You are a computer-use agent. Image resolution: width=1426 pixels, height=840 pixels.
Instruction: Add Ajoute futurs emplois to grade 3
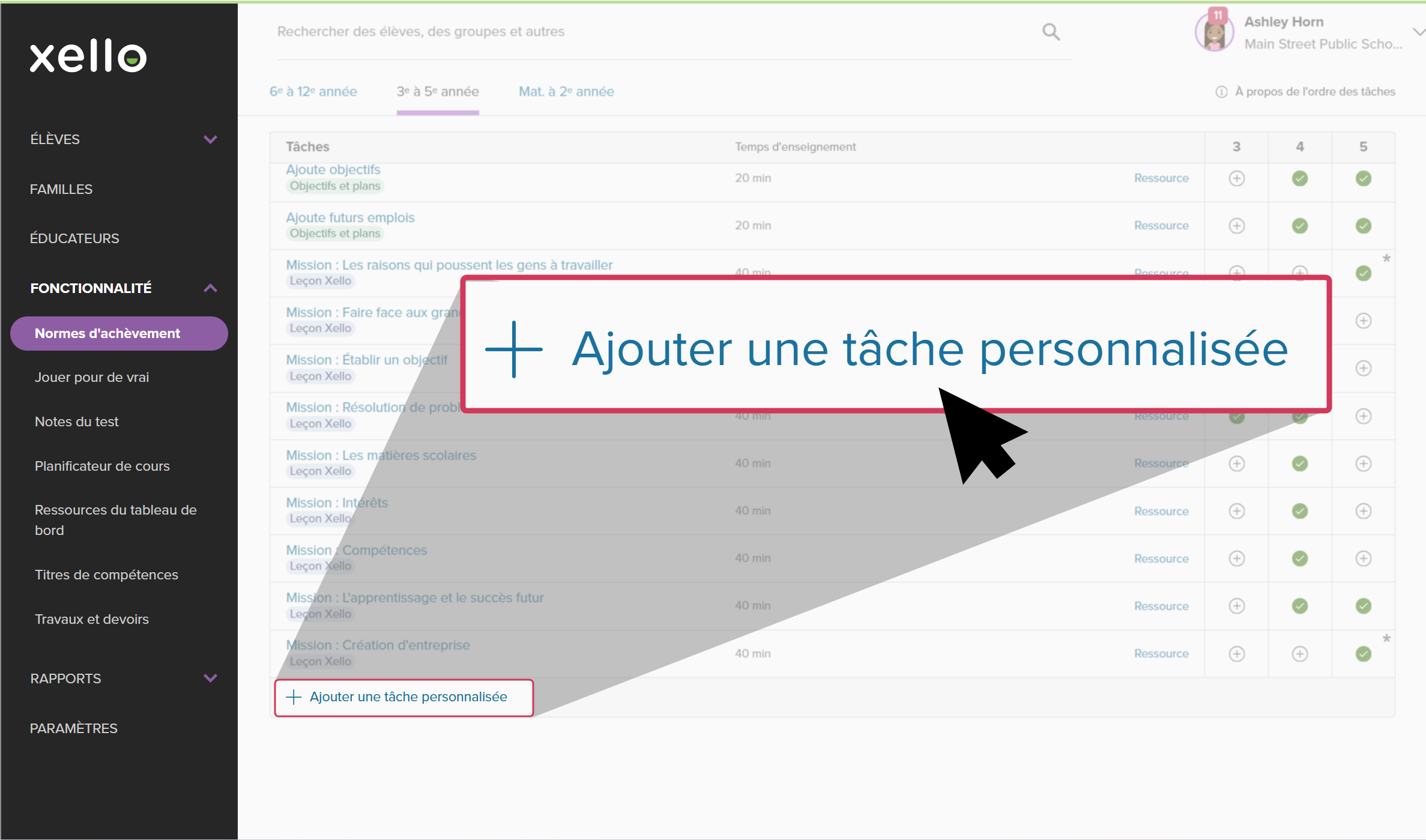pos(1236,226)
